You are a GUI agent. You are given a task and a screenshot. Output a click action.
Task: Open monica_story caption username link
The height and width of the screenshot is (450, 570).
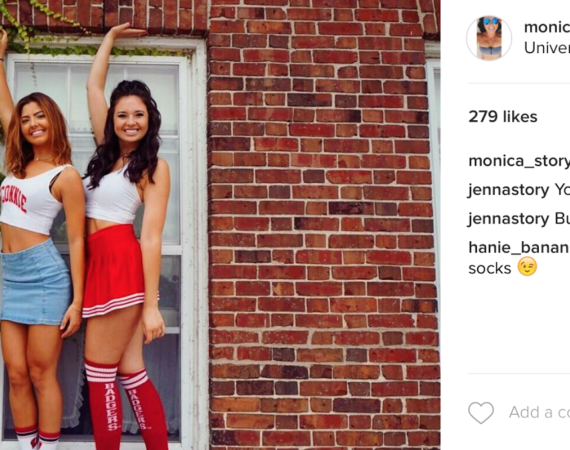pos(519,161)
